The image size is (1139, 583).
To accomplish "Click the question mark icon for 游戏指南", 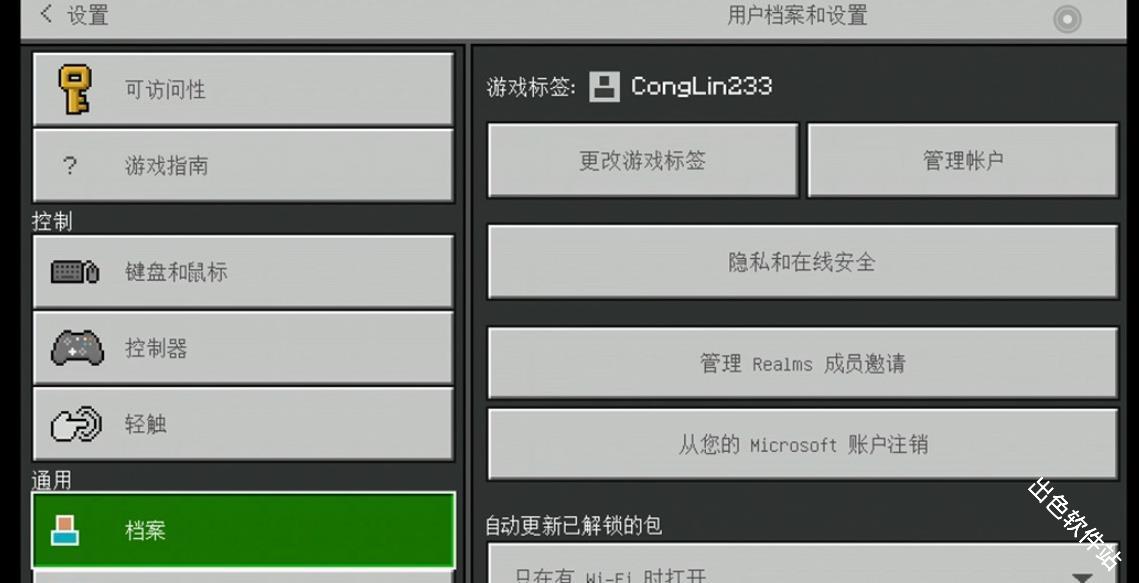I will tap(72, 165).
